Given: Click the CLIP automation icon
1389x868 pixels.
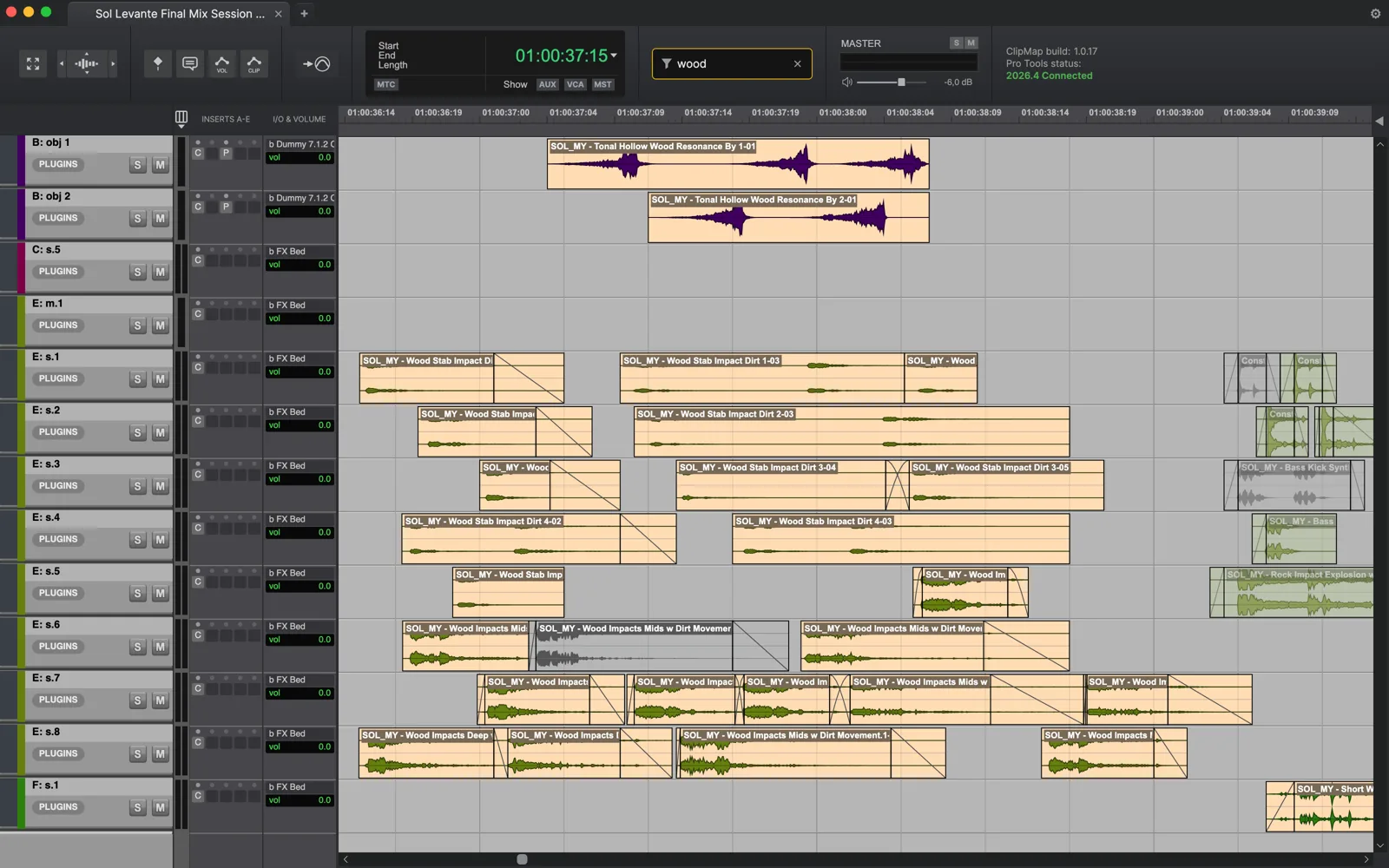Looking at the screenshot, I should pyautogui.click(x=254, y=63).
